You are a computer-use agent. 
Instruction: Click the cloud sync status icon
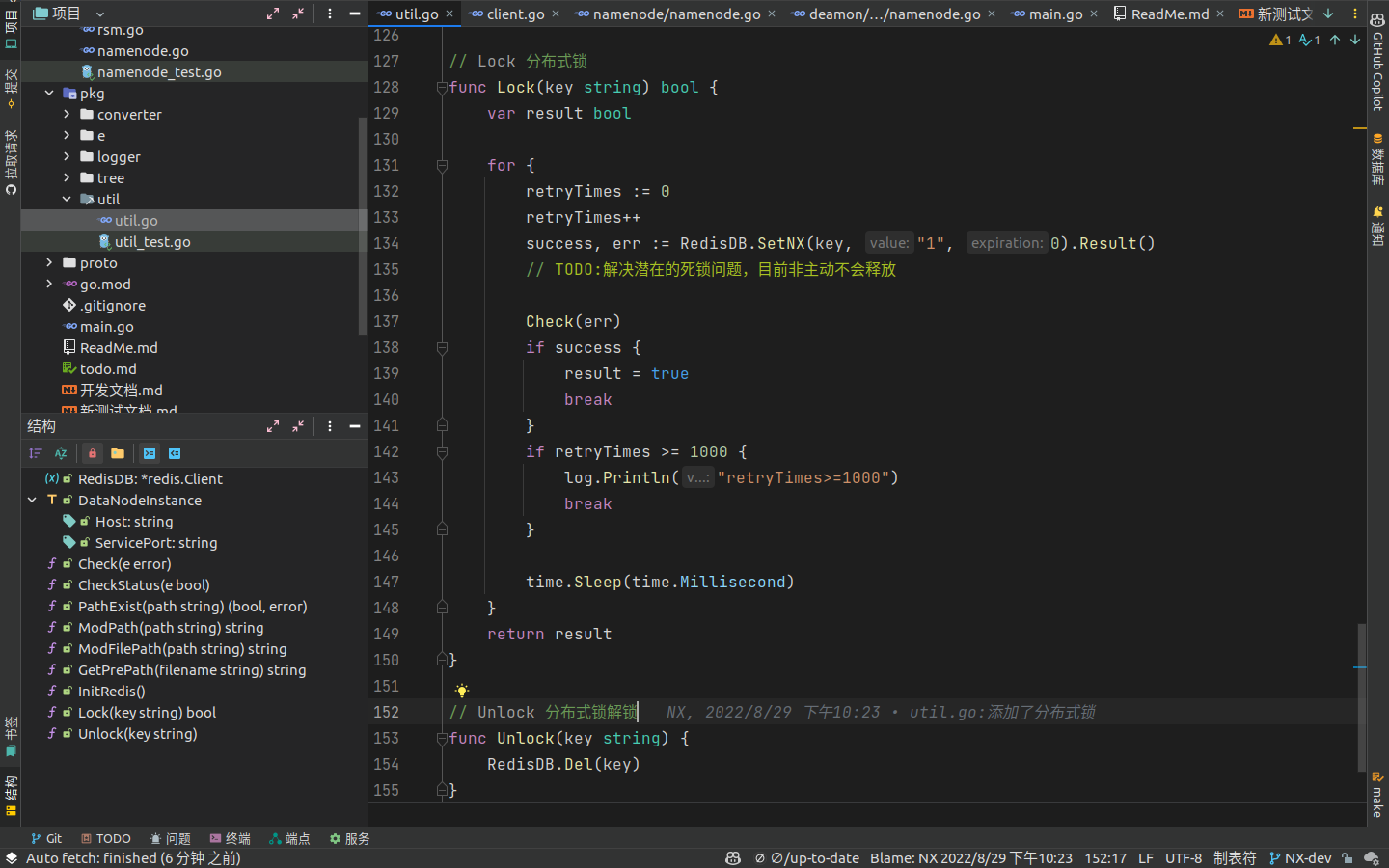pos(1372,858)
